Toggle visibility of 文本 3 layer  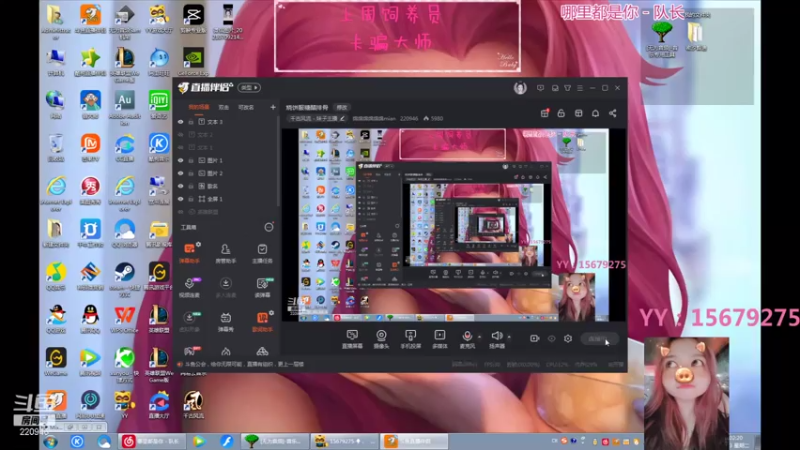pos(181,122)
